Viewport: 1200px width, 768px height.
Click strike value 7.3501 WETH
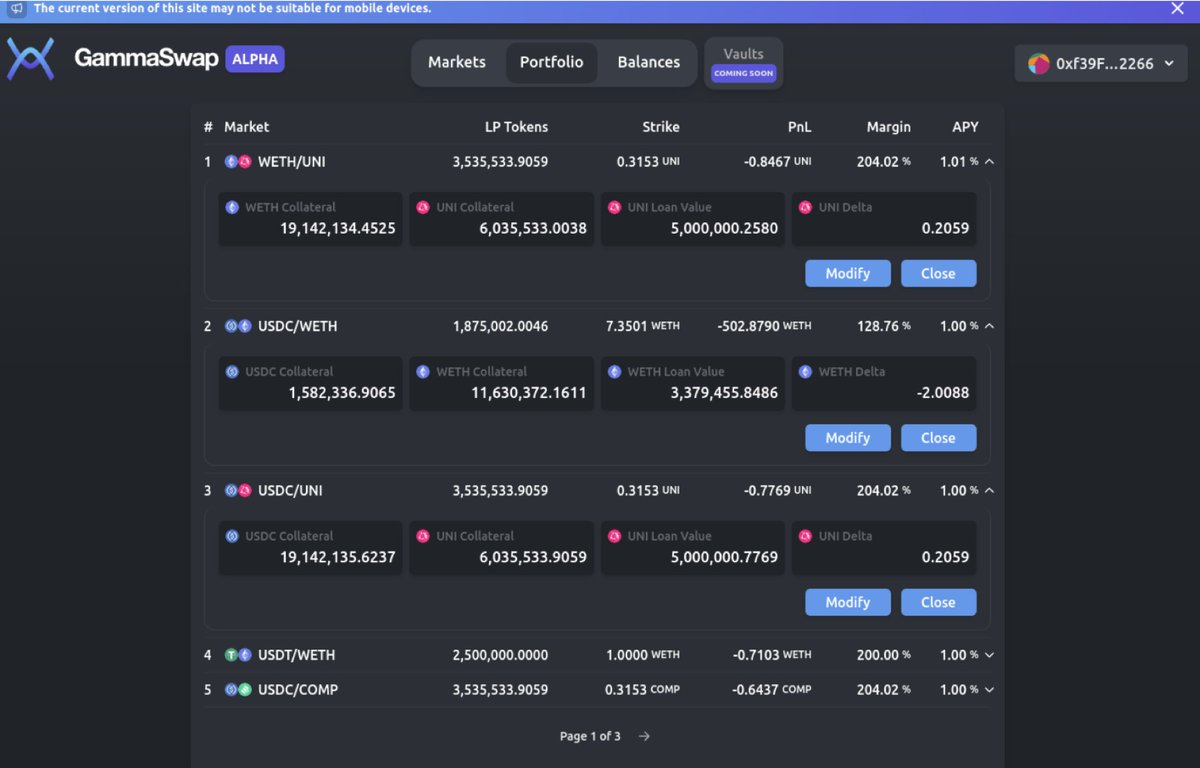[x=643, y=326]
